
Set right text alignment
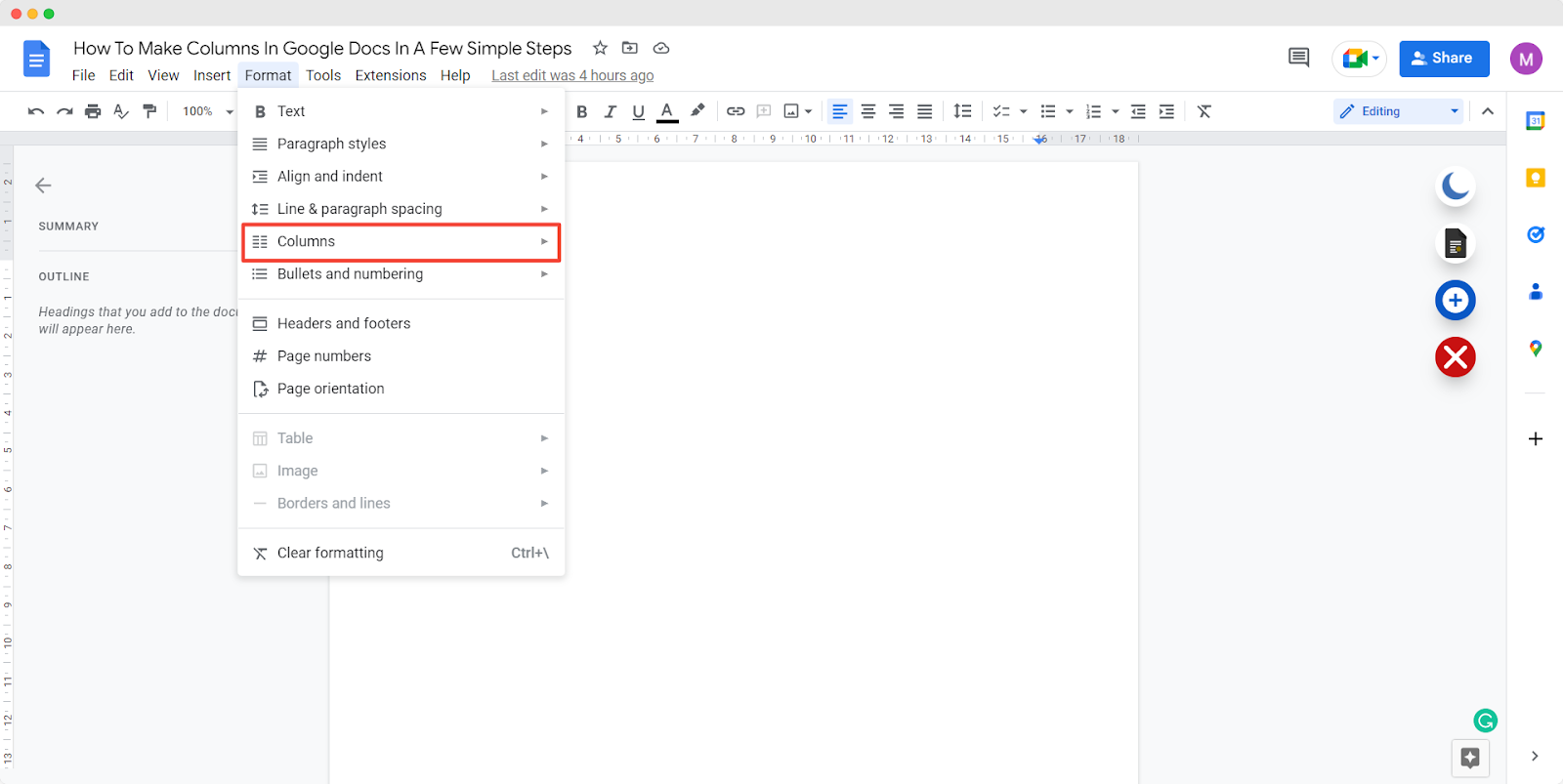(x=897, y=111)
